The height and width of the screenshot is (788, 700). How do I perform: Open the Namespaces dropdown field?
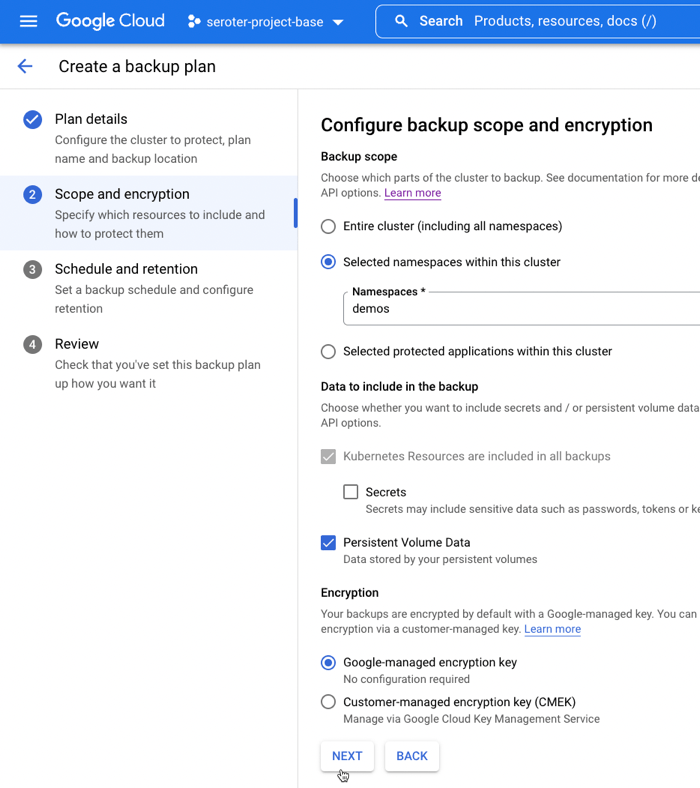click(520, 309)
